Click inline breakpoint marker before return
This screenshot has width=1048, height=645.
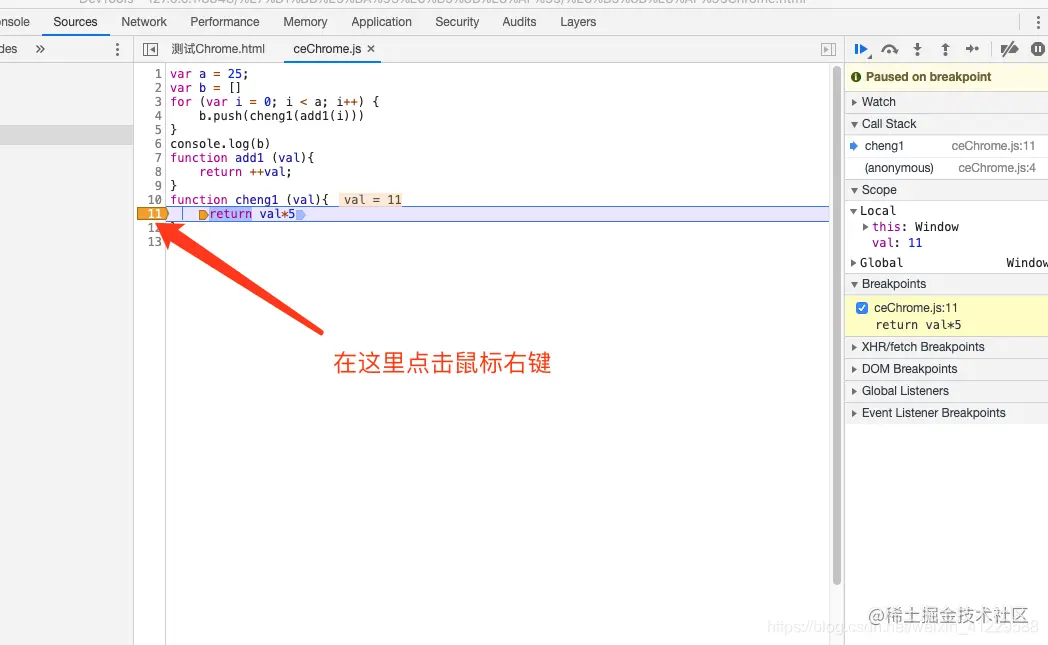click(203, 215)
